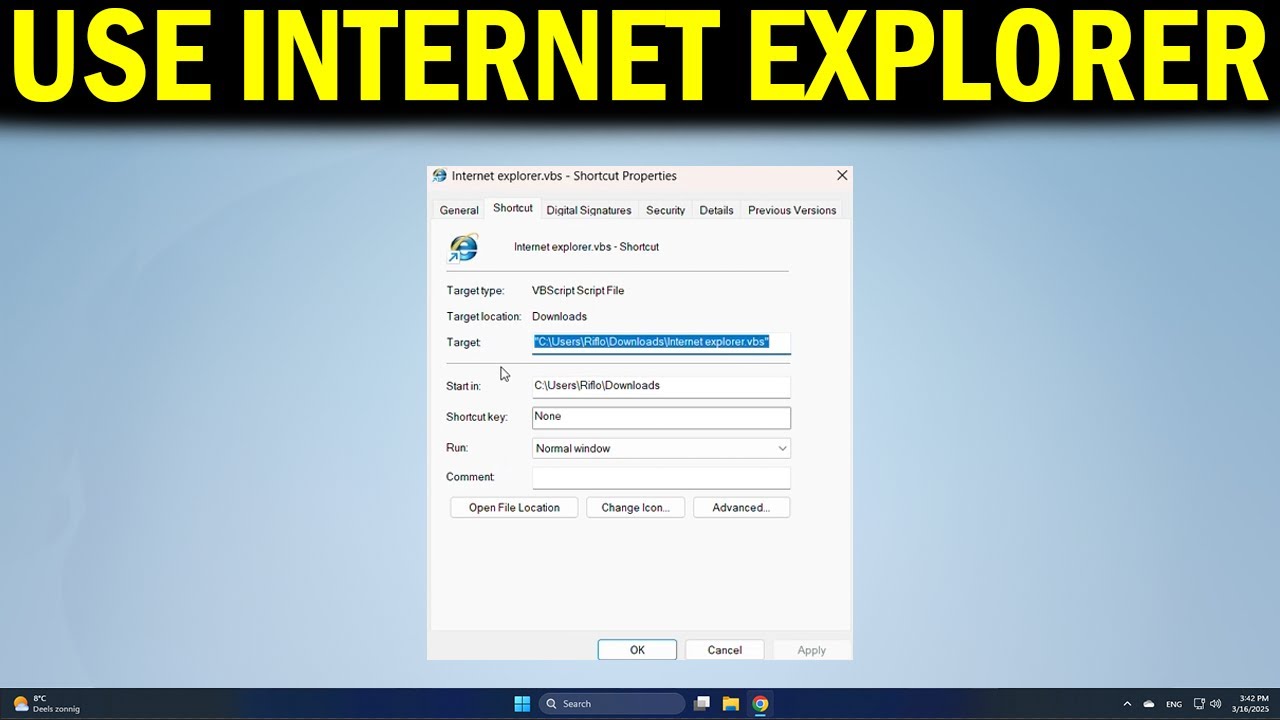1280x720 pixels.
Task: Open Task View from the taskbar
Action: [x=702, y=704]
